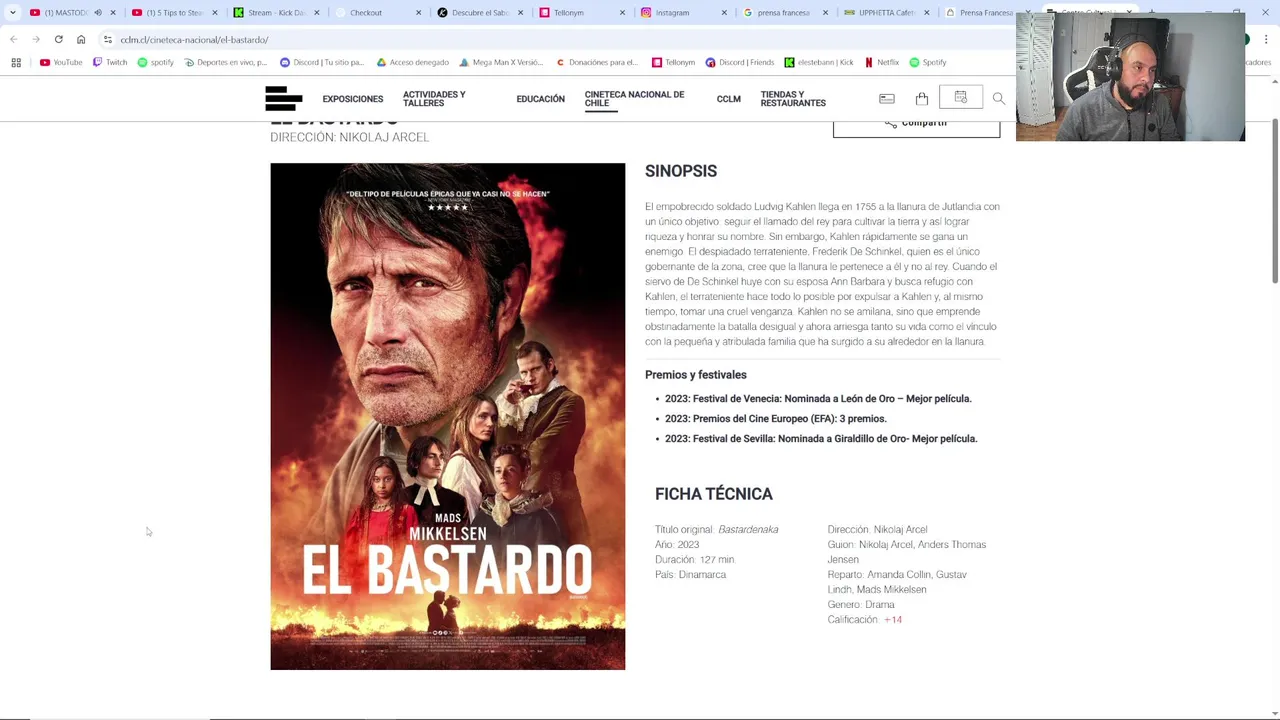
Task: Click the 'Festival de Venecia' award line
Action: click(818, 398)
